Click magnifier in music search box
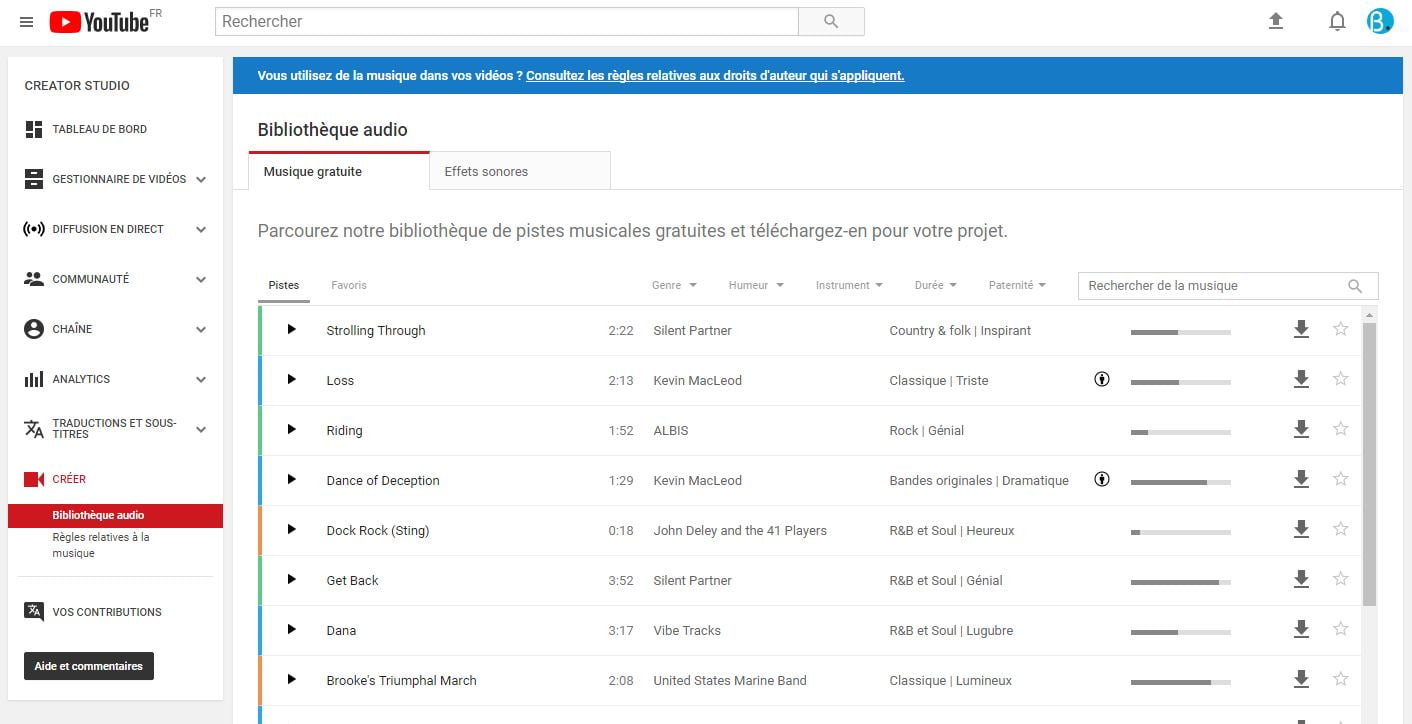Viewport: 1412px width, 724px height. tap(1355, 286)
